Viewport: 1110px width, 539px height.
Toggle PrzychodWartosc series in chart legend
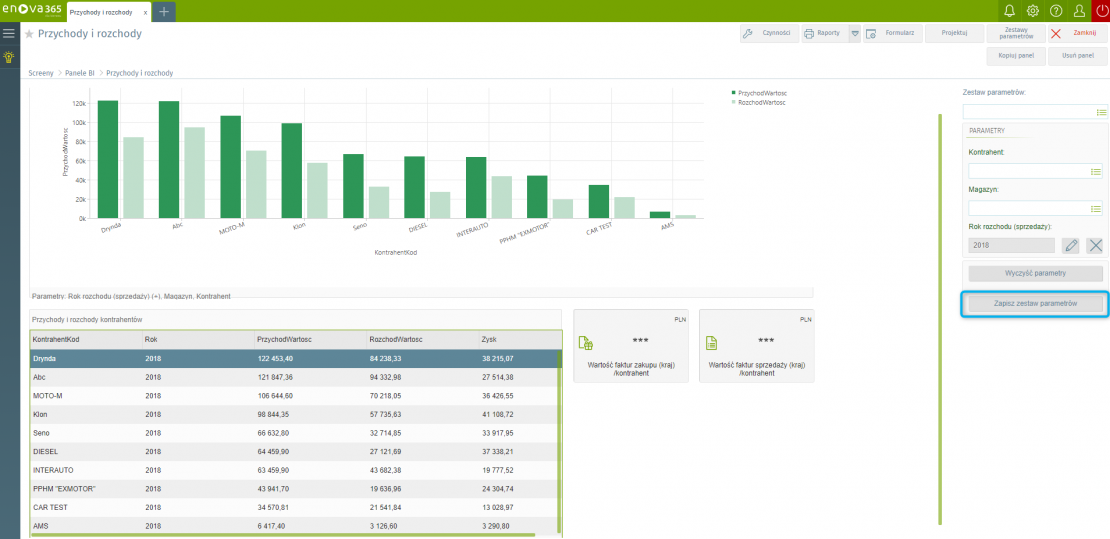click(x=759, y=92)
